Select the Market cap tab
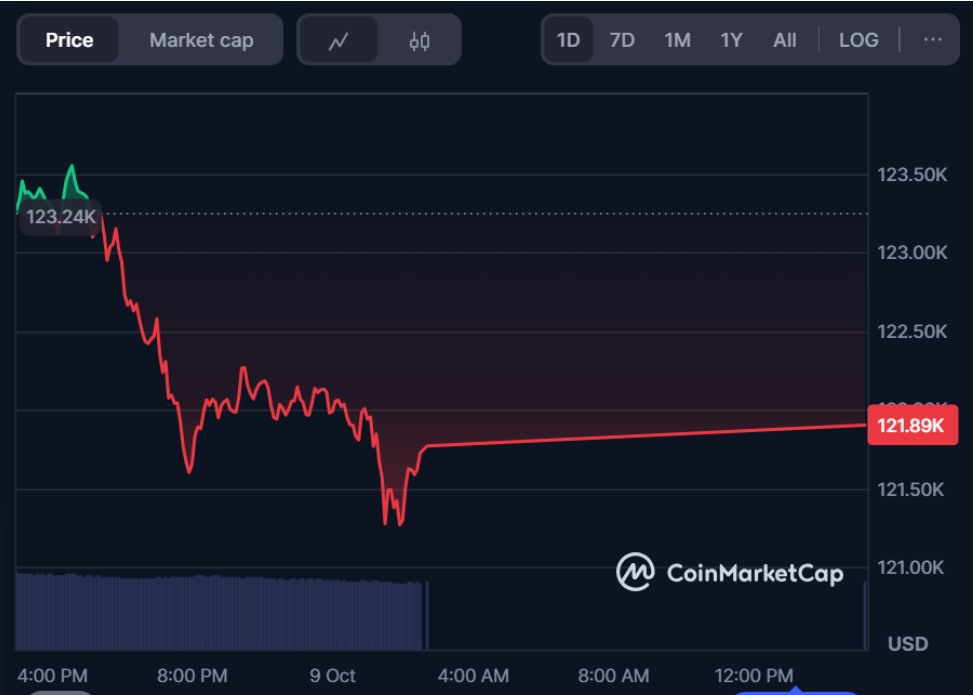The width and height of the screenshot is (973, 695). (201, 41)
